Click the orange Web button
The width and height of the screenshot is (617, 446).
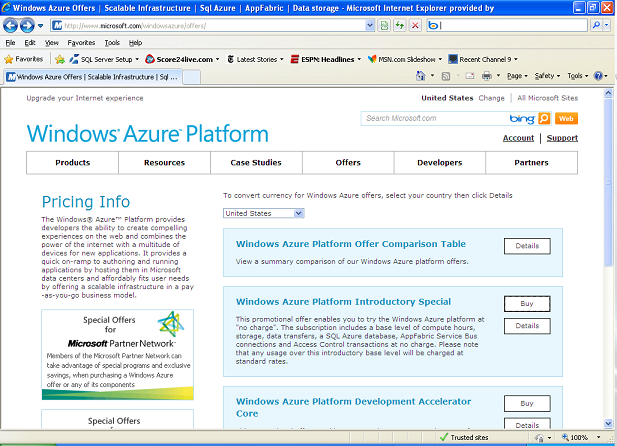point(566,118)
